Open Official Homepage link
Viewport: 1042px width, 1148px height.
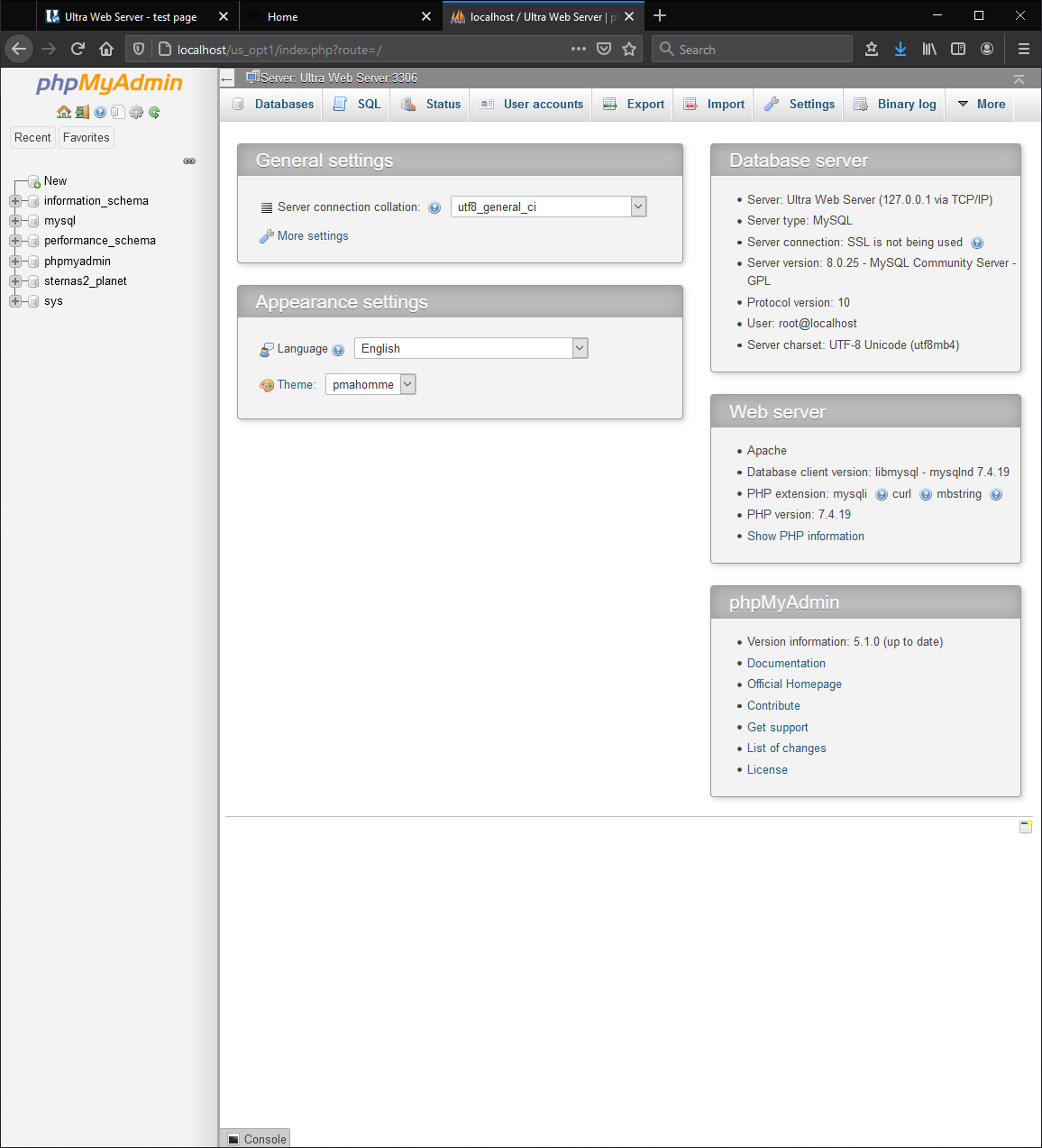pos(794,684)
